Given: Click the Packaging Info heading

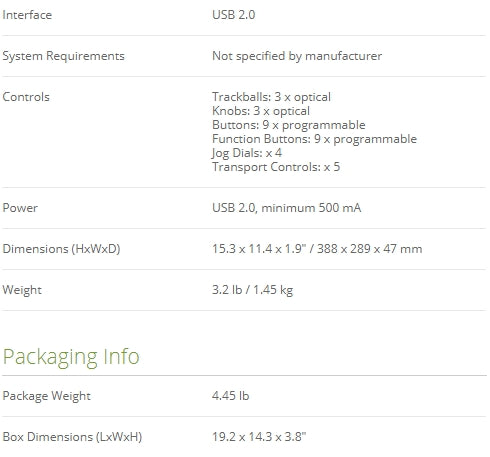Looking at the screenshot, I should click(71, 357).
